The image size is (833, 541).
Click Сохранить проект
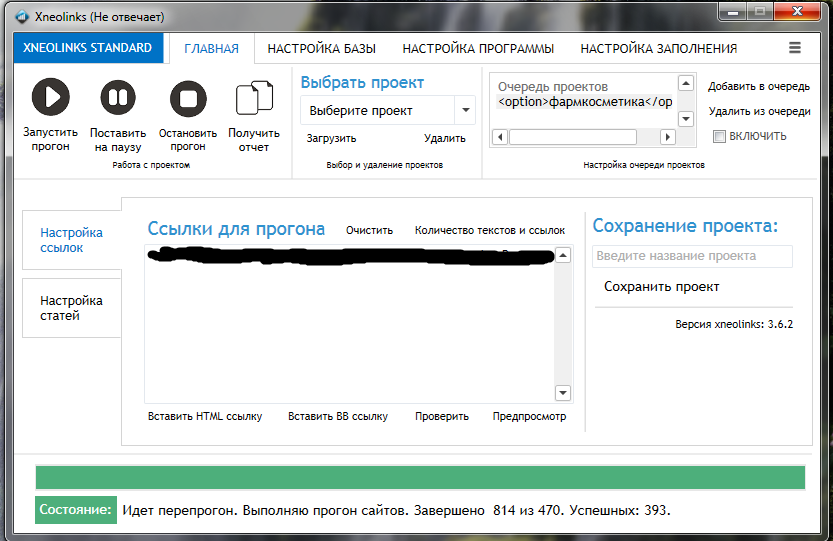pyautogui.click(x=661, y=287)
